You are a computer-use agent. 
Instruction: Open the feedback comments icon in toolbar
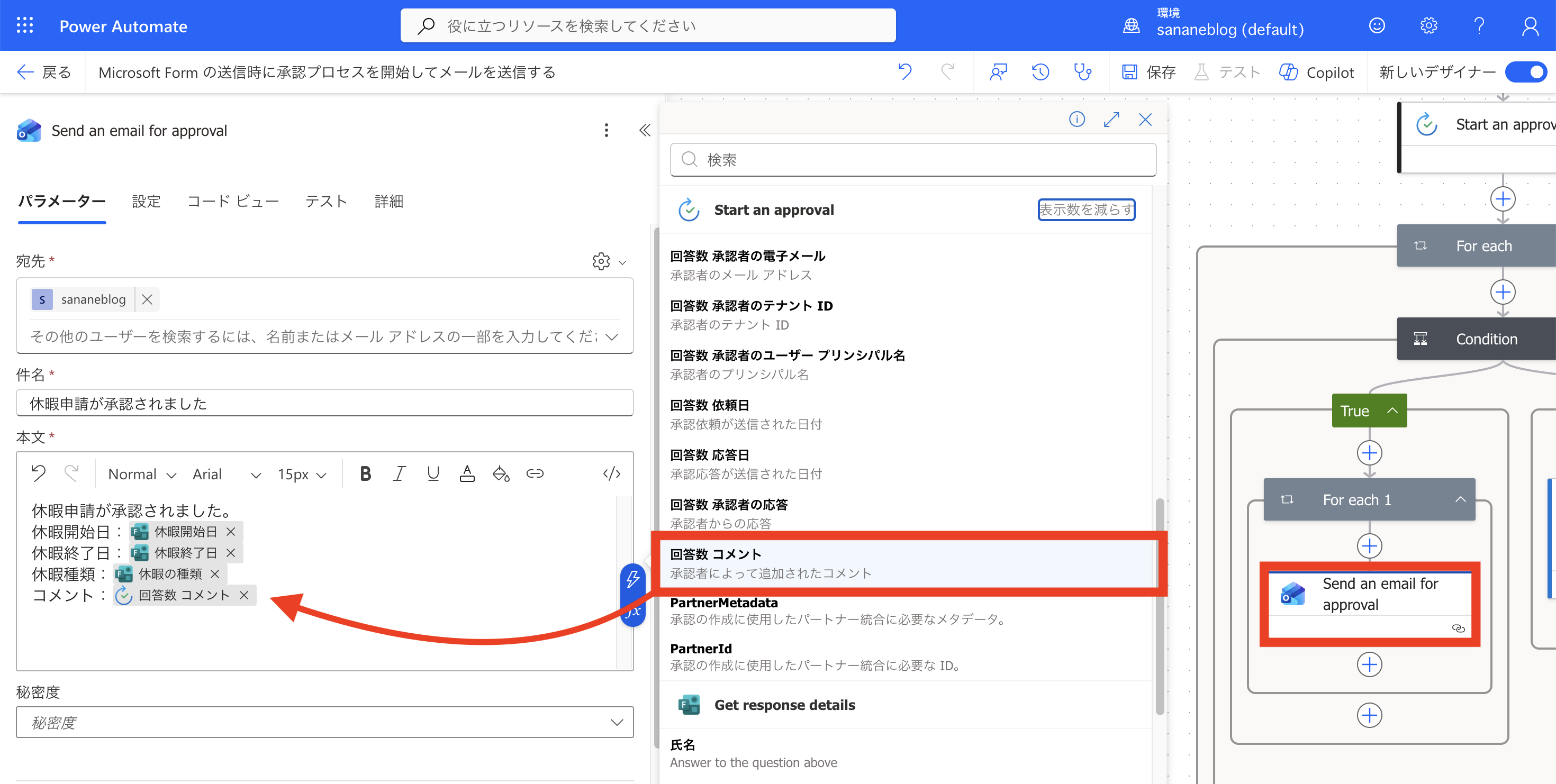point(998,72)
